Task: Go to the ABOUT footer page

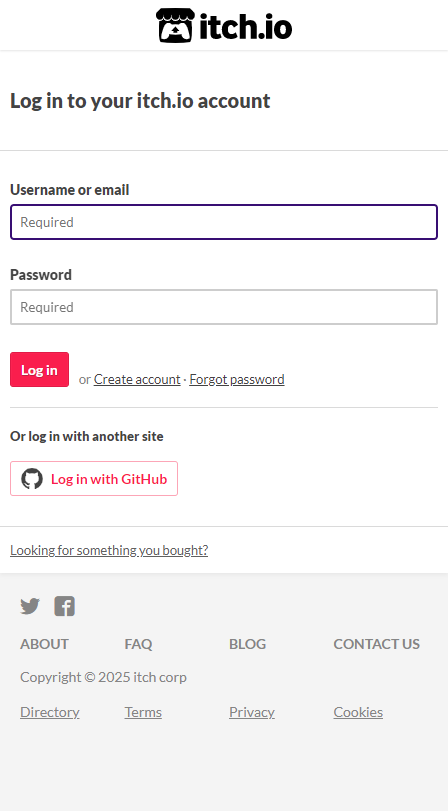Action: click(x=44, y=644)
